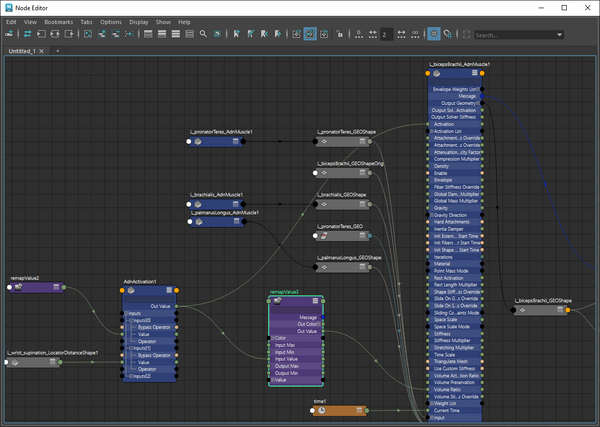
Task: Click the Out Value output port on AdnActivation1
Action: pos(178,306)
